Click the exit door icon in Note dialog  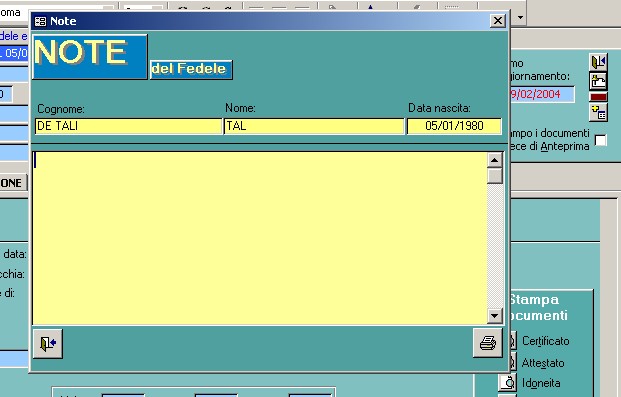pos(48,344)
